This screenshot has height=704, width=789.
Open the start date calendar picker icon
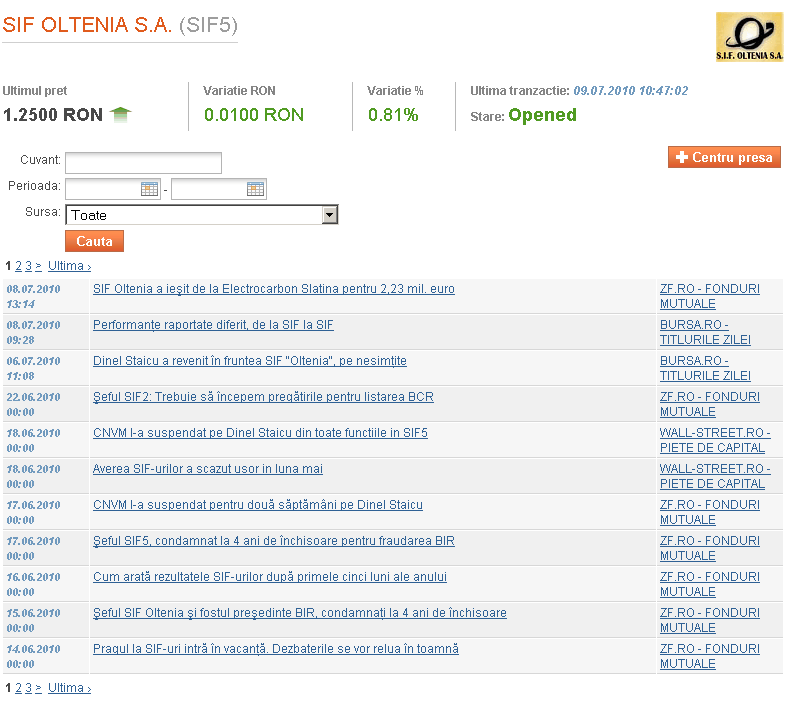[150, 189]
